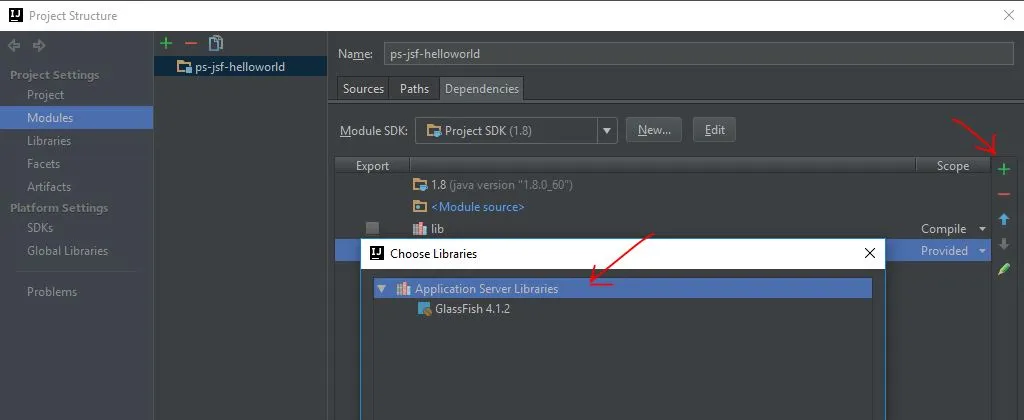Open Facets settings
The image size is (1024, 420).
(x=43, y=163)
